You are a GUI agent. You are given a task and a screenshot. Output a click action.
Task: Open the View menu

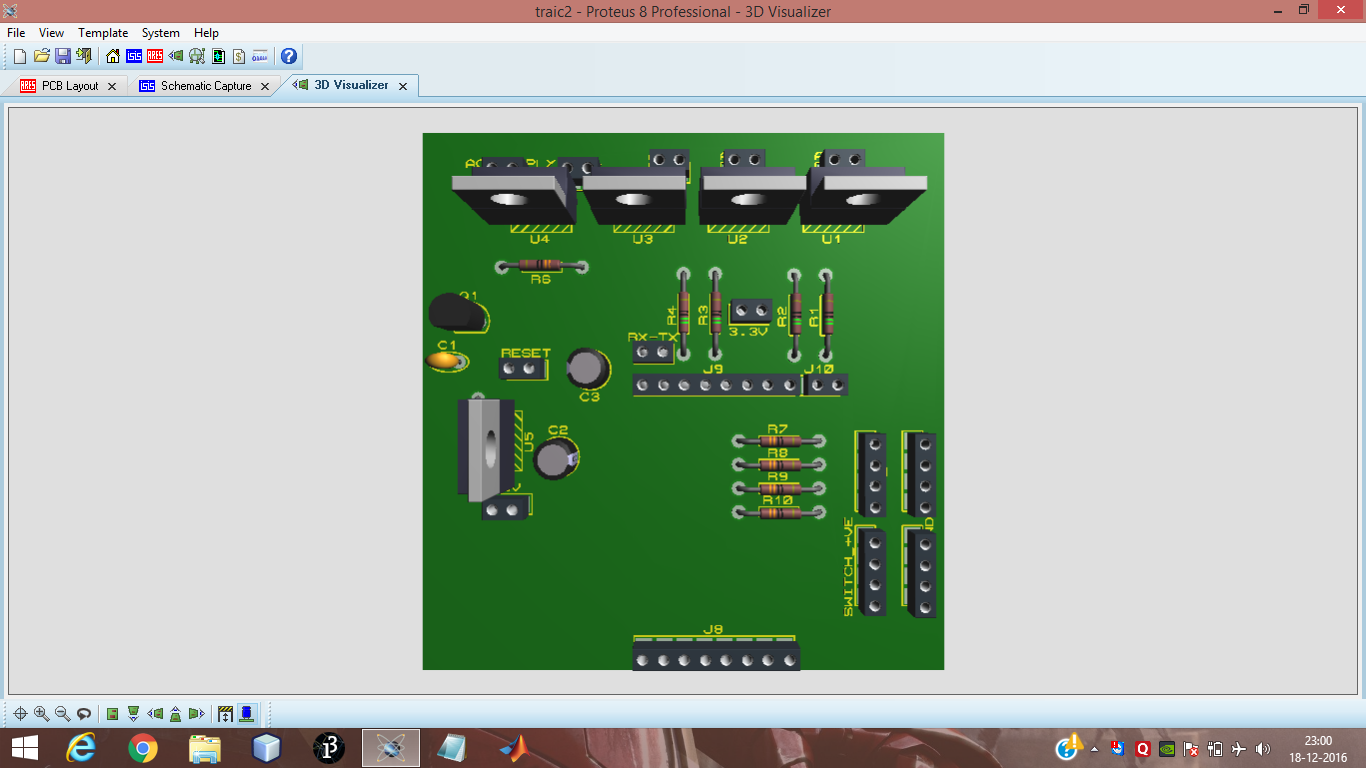[x=51, y=33]
